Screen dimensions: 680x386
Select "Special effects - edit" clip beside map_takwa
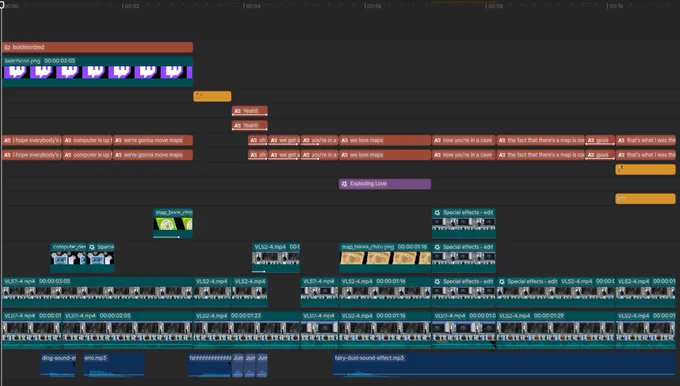[464, 258]
